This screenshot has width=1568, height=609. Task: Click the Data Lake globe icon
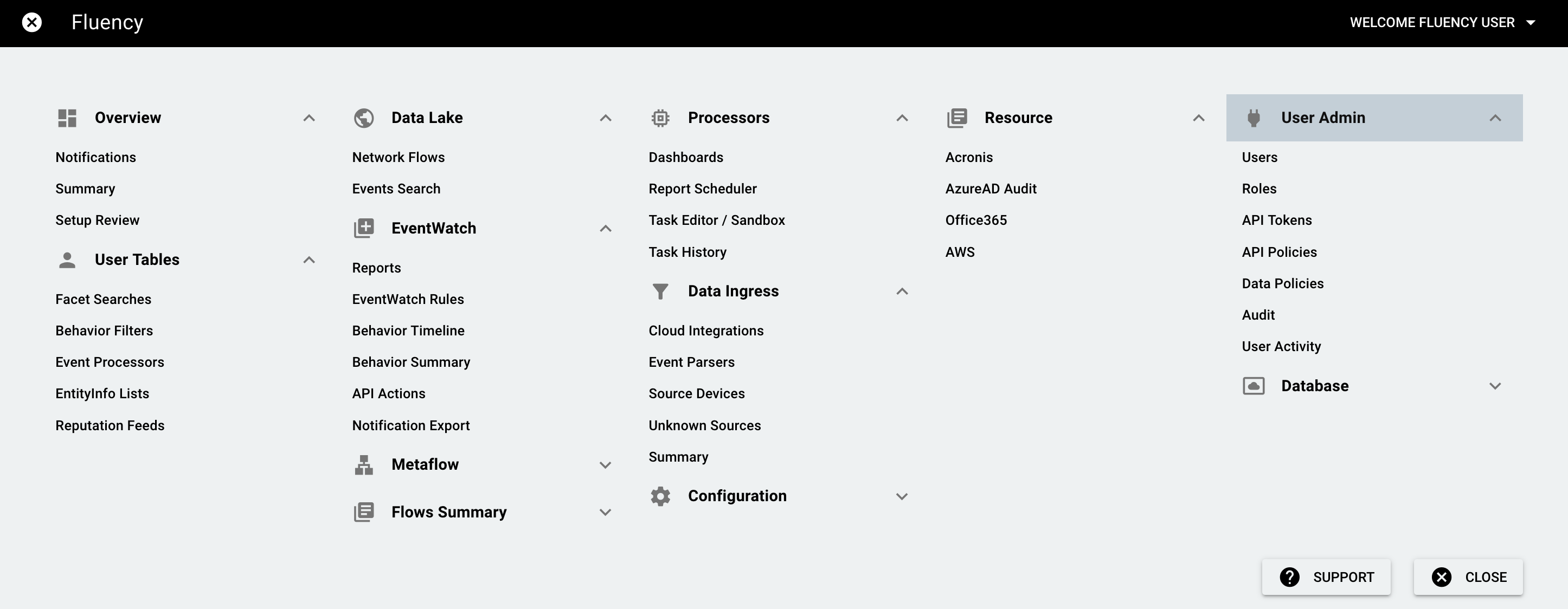pos(364,118)
